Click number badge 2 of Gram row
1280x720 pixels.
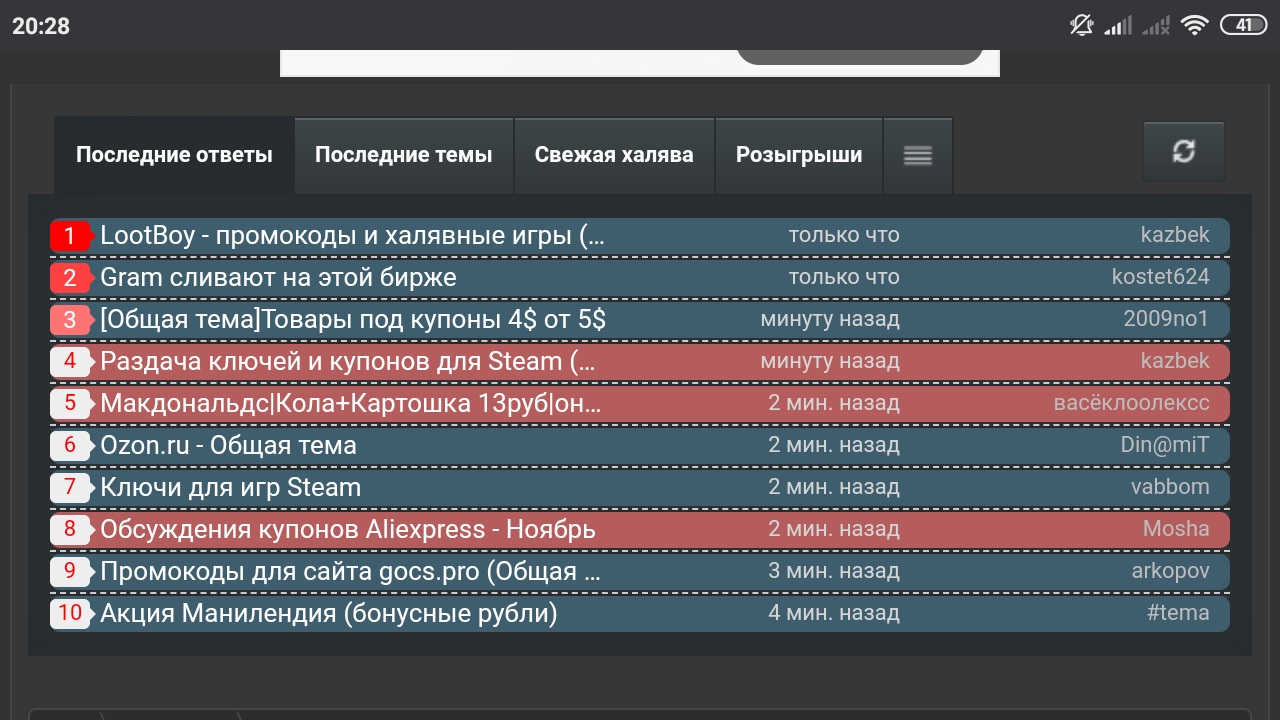tap(70, 278)
